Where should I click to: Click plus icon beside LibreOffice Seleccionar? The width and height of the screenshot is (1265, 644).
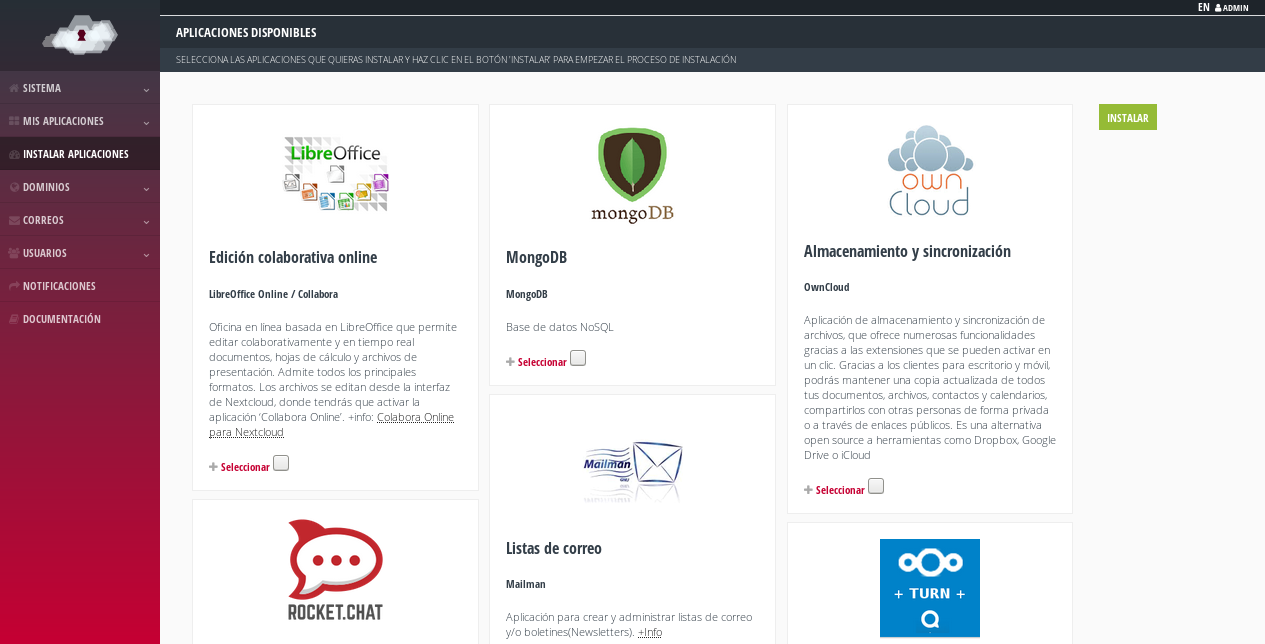pyautogui.click(x=213, y=467)
